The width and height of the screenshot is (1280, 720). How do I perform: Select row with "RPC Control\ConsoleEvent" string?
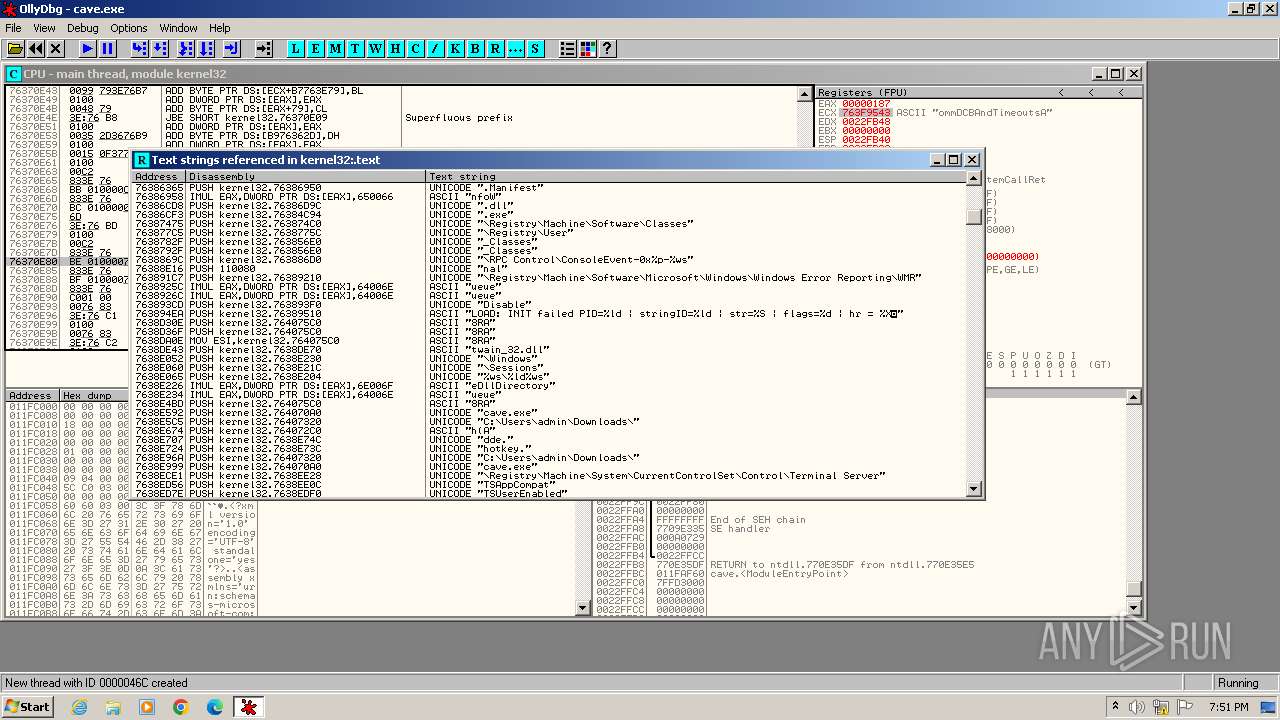point(550,260)
